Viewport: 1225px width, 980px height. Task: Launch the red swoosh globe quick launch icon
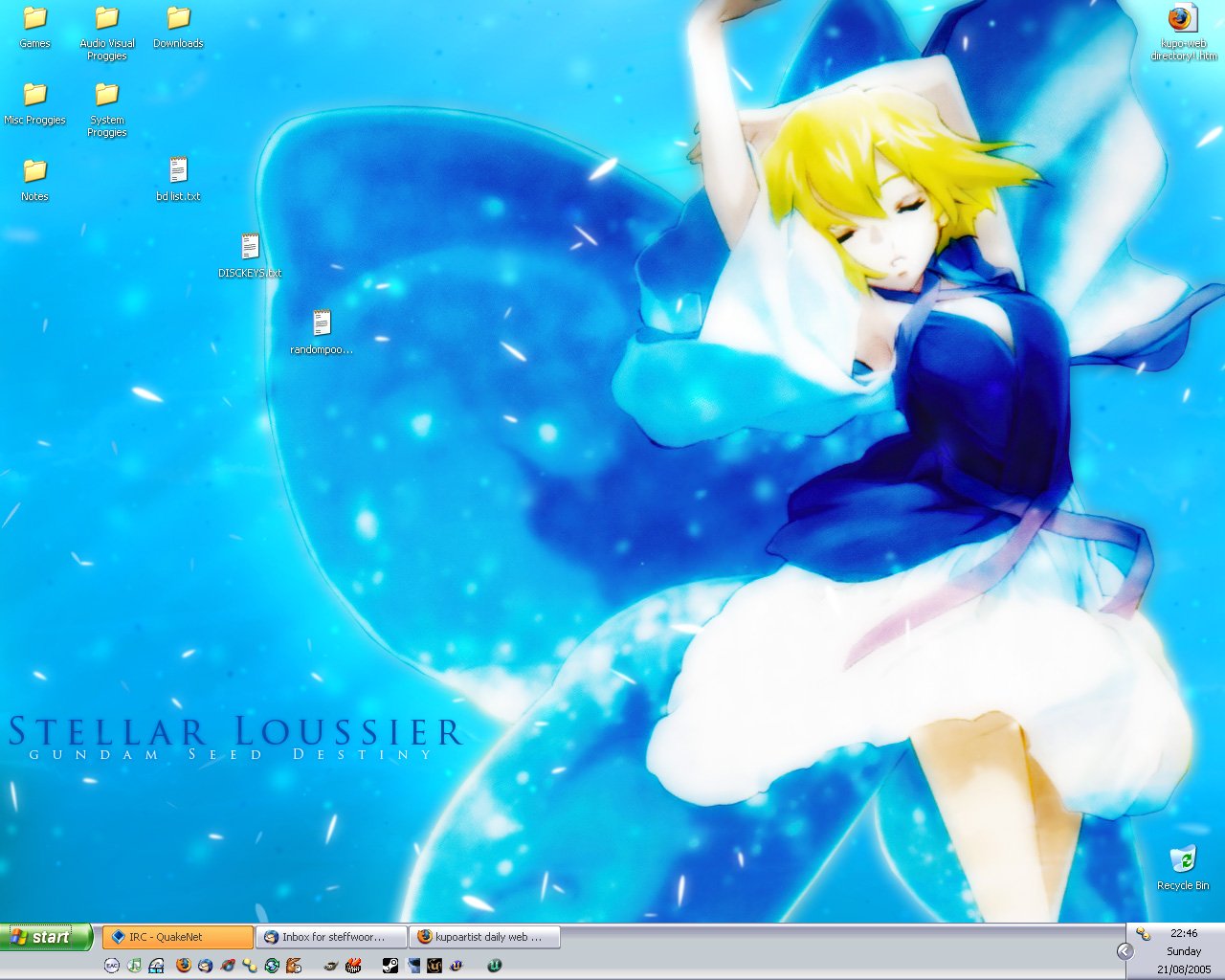(x=228, y=966)
